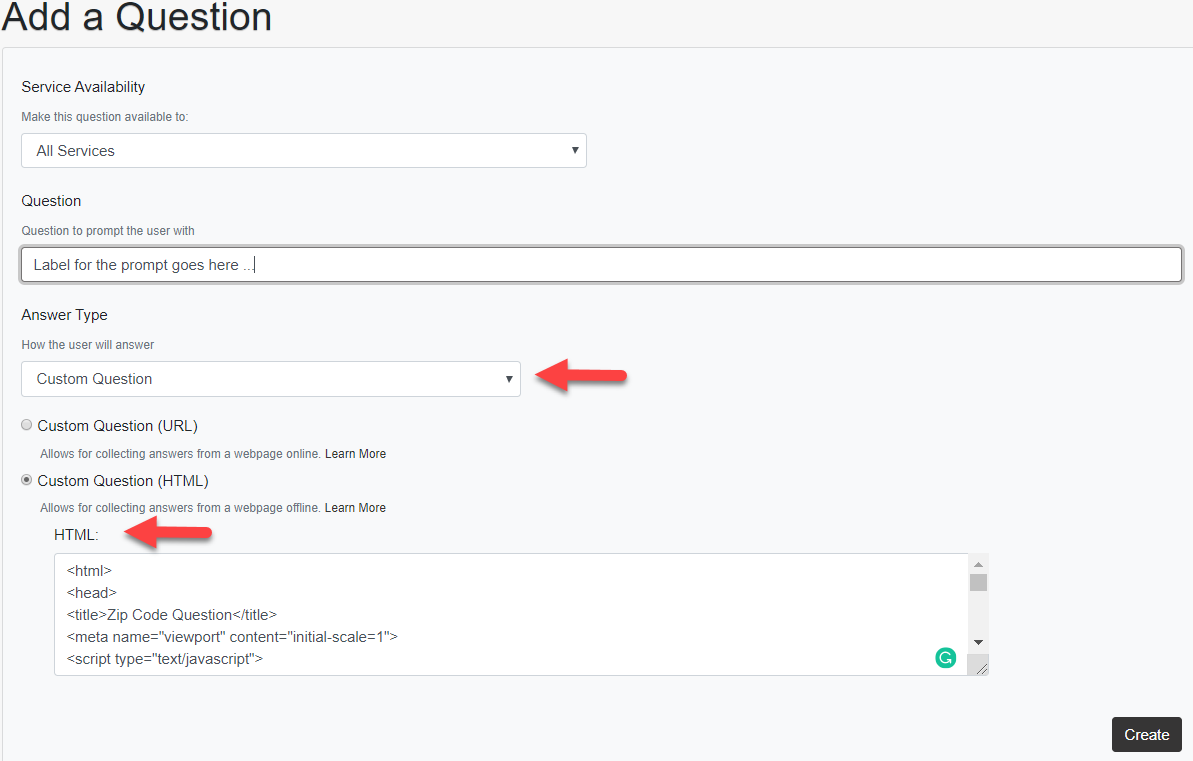The image size is (1193, 761).
Task: Click the Grammarly icon in HTML textarea
Action: pos(945,658)
